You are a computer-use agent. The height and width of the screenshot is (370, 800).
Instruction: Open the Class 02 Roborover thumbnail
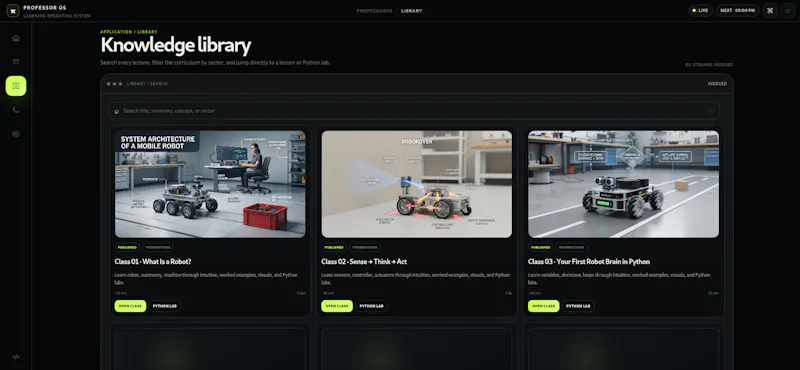(416, 184)
